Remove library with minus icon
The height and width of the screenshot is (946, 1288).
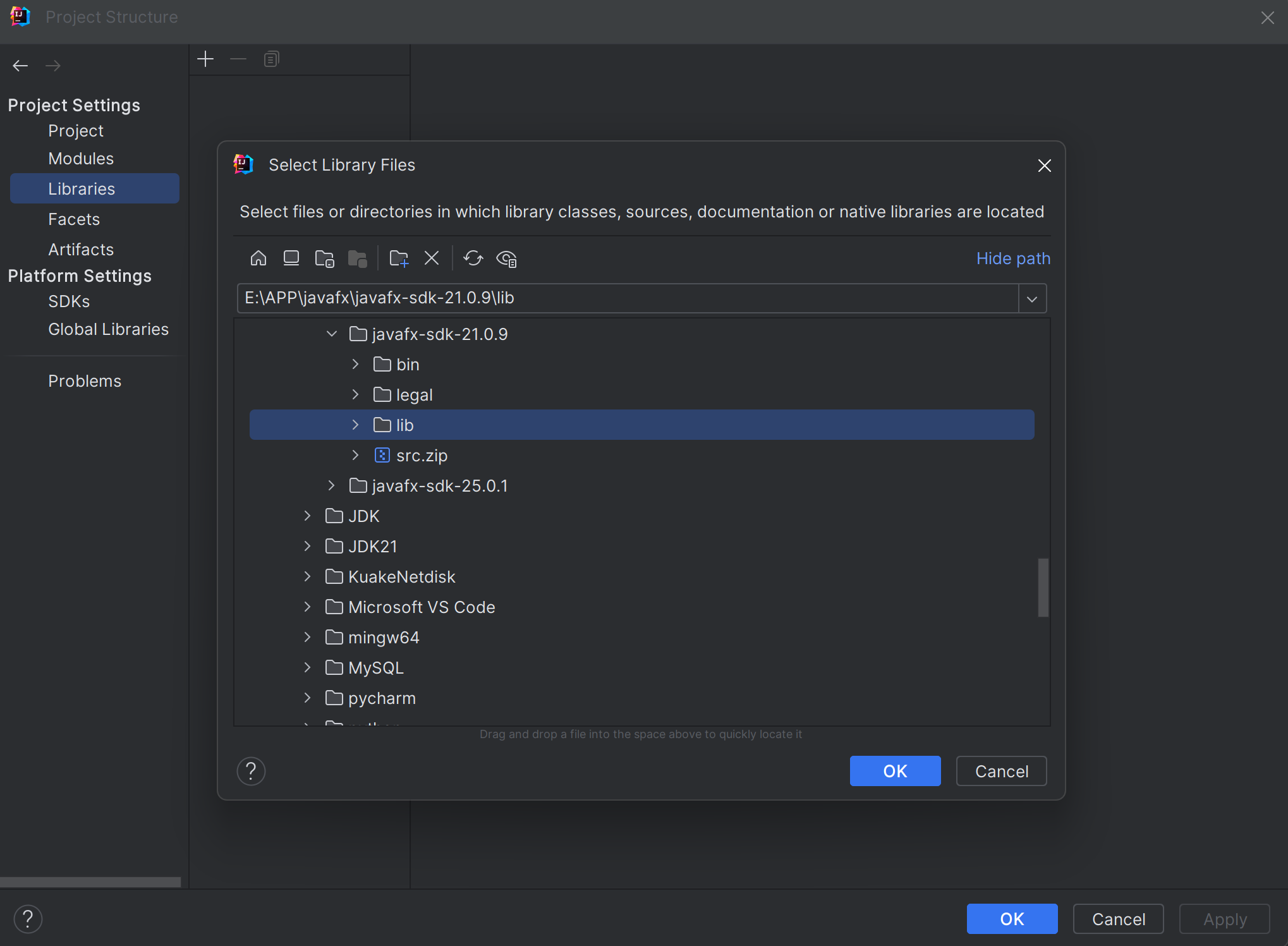coord(238,59)
